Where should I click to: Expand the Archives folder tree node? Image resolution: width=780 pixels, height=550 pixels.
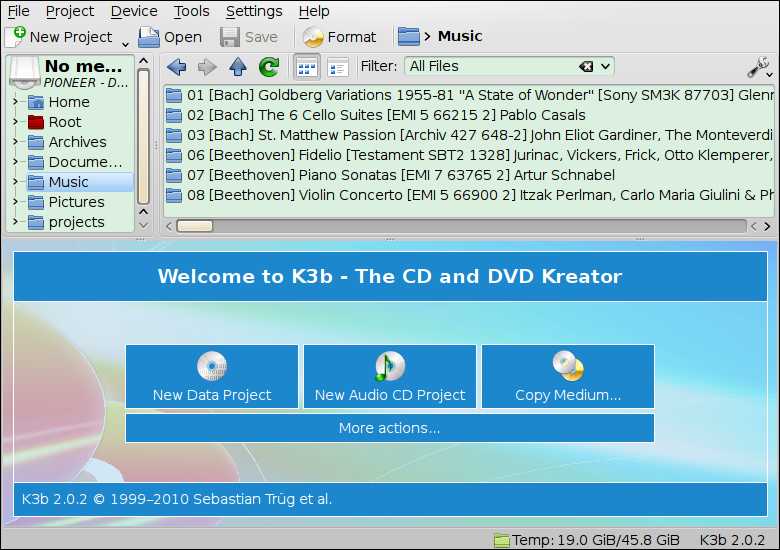click(15, 142)
